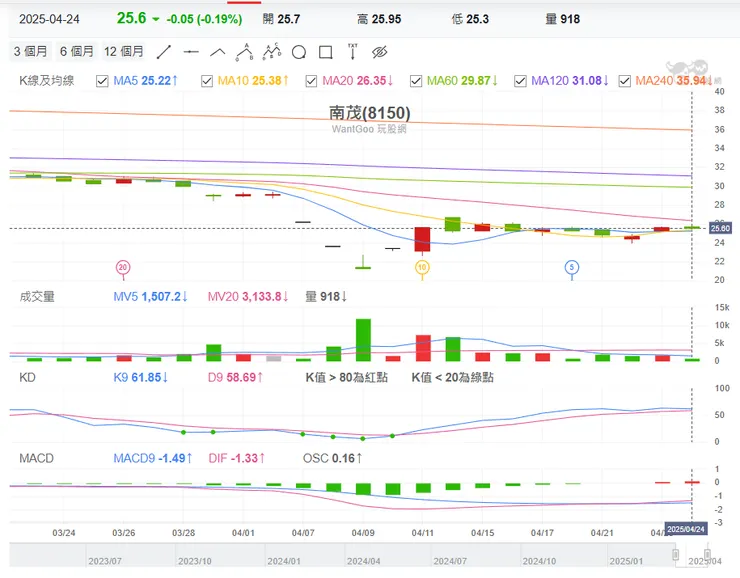Viewport: 740px width, 578px height.
Task: Click the large red candlestick on 04/11
Action: [422, 239]
